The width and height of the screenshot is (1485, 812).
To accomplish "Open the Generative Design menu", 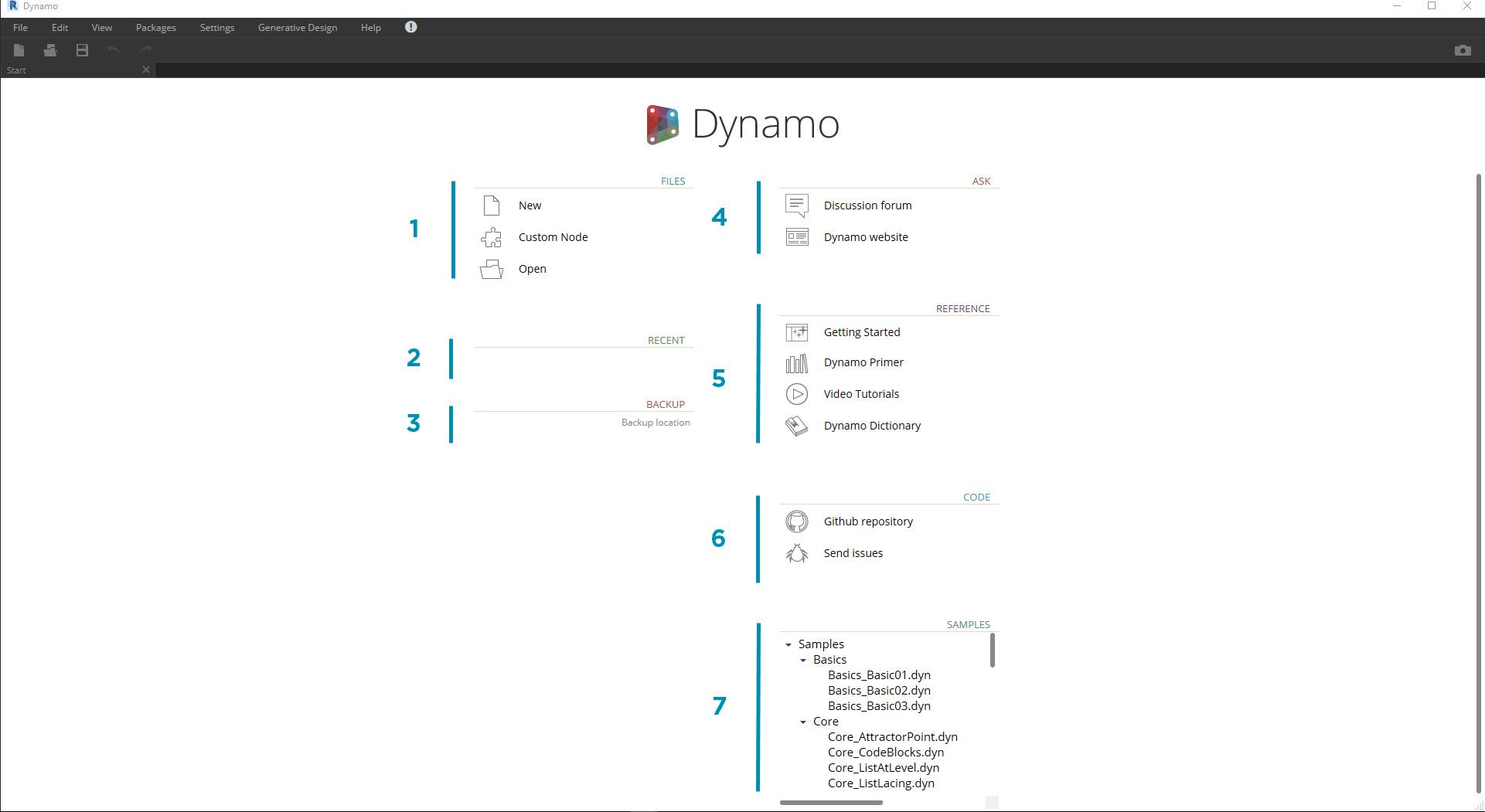I will (297, 27).
